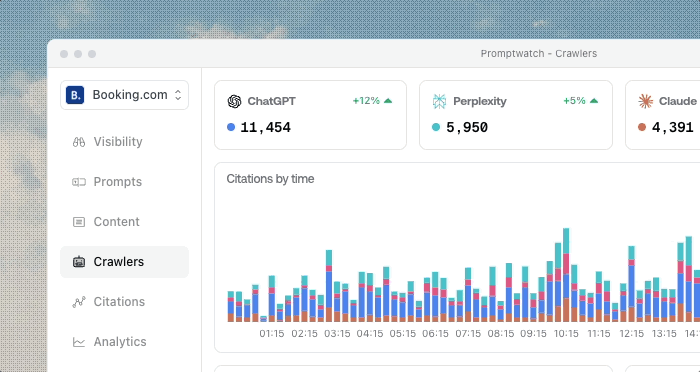This screenshot has width=700, height=372.
Task: Click the Booking.com B logo
Action: coord(75,95)
